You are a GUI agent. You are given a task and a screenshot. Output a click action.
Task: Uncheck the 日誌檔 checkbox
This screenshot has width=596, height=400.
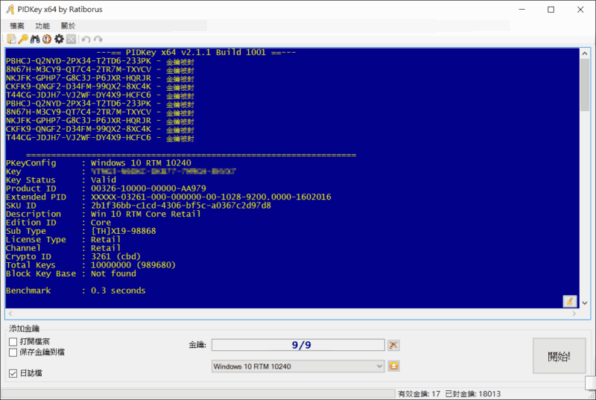(x=13, y=373)
